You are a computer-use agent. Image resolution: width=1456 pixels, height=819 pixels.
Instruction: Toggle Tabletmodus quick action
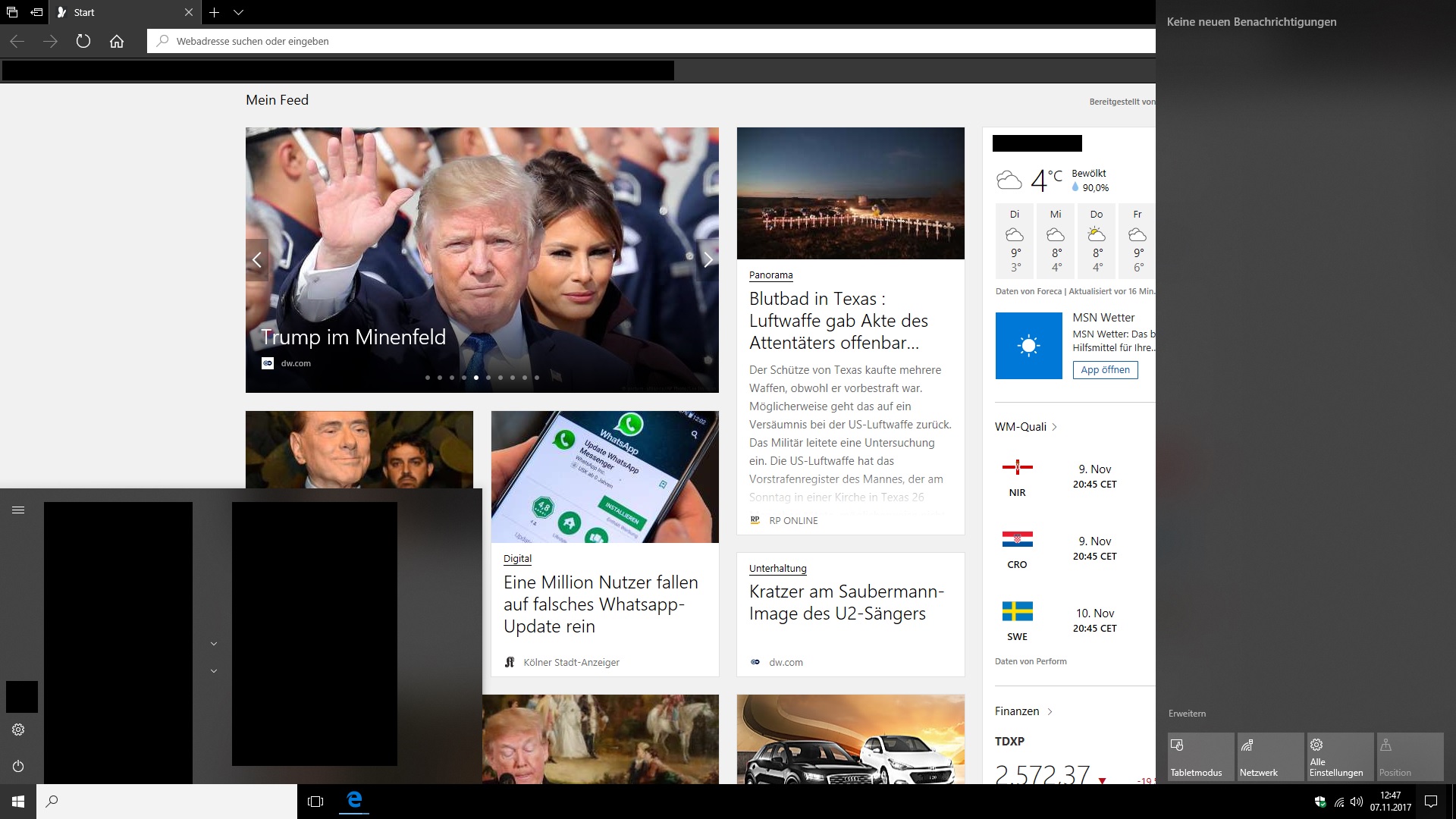point(1200,757)
